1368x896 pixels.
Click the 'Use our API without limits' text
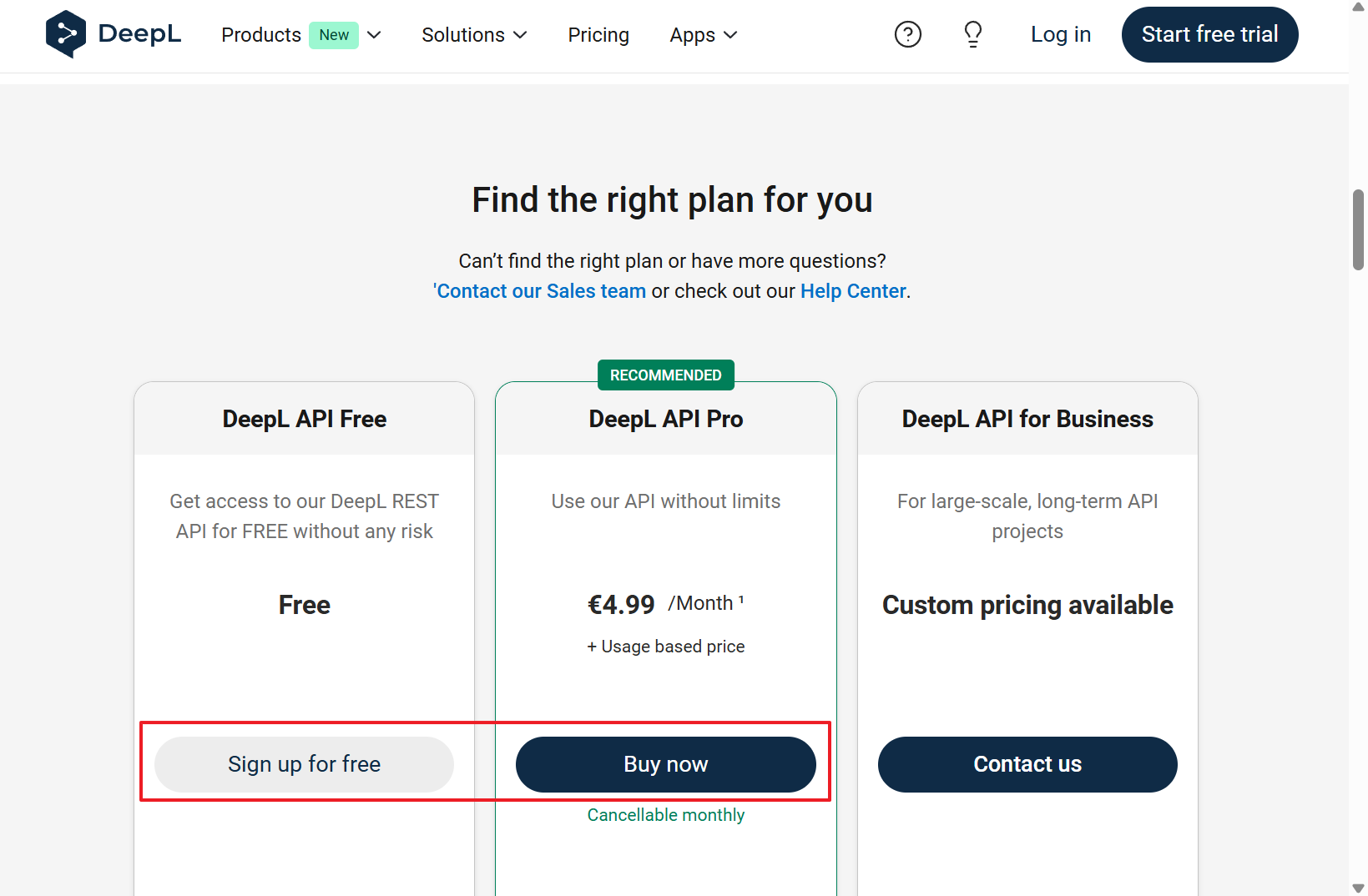tap(666, 501)
